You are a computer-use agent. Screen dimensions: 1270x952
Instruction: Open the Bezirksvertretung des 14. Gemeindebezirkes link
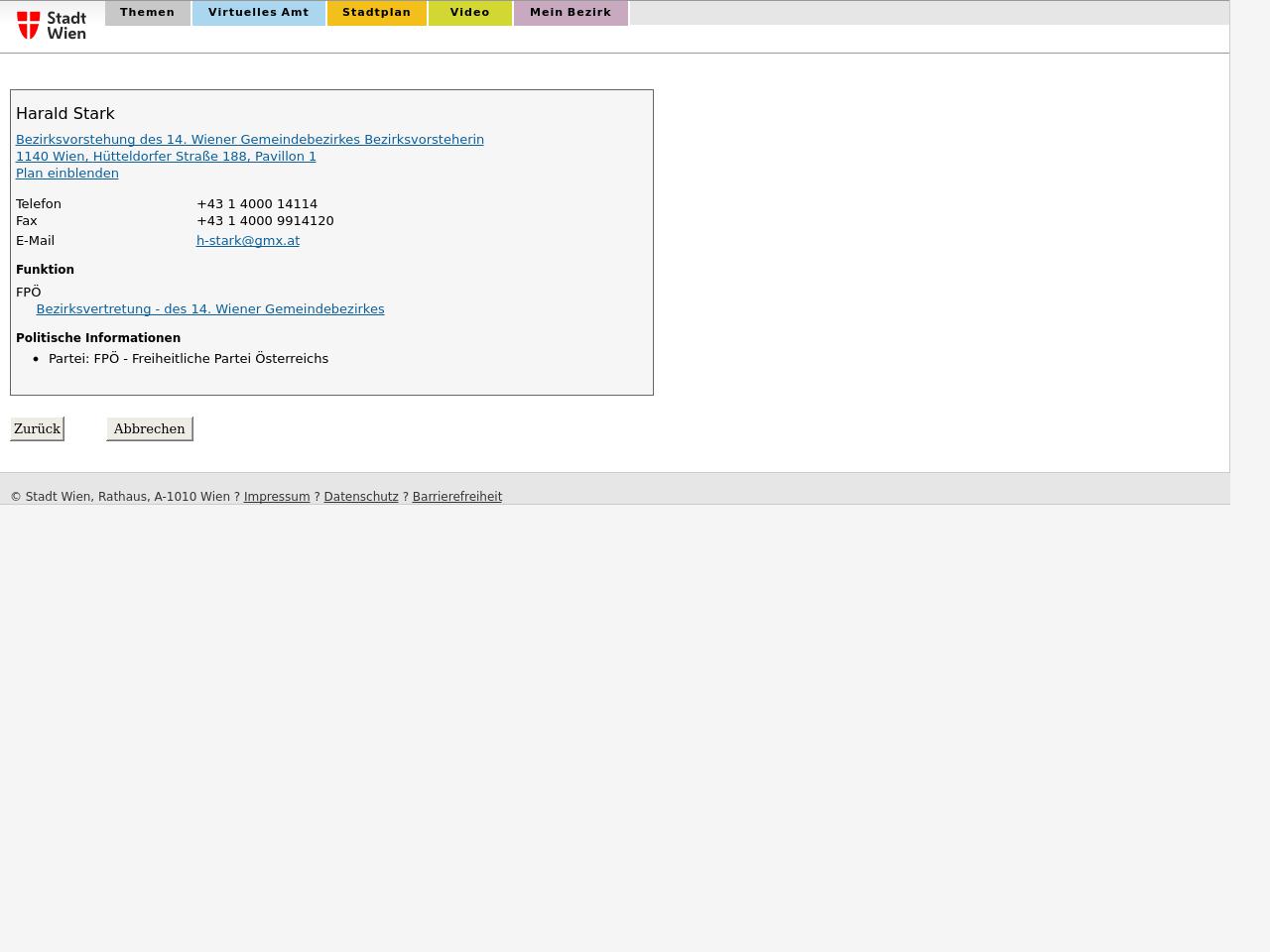pyautogui.click(x=209, y=309)
